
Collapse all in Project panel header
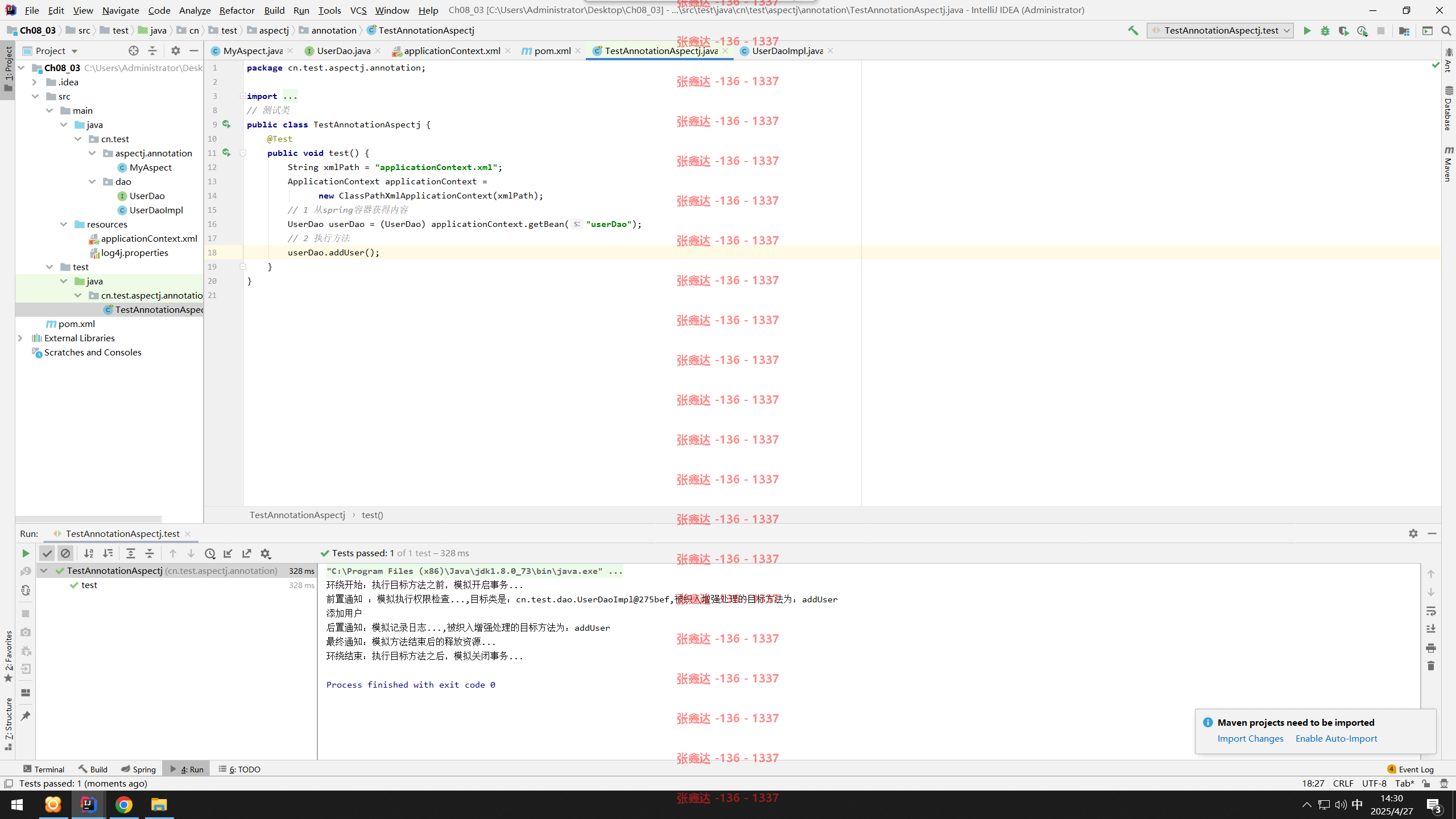(152, 51)
